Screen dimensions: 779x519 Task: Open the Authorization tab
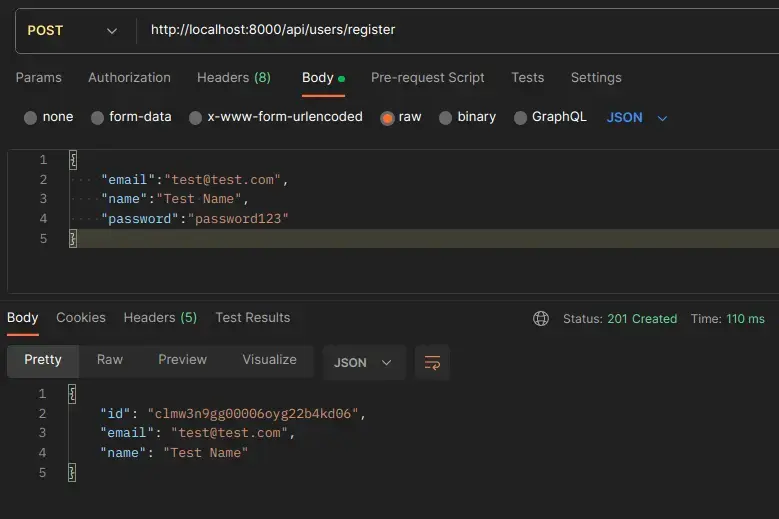click(129, 78)
